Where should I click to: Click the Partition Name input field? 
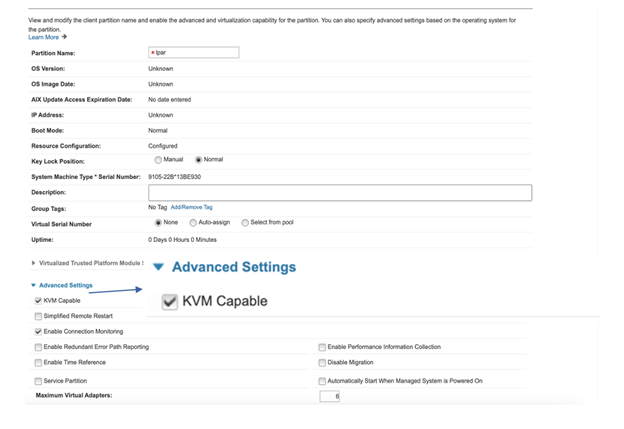pos(194,53)
